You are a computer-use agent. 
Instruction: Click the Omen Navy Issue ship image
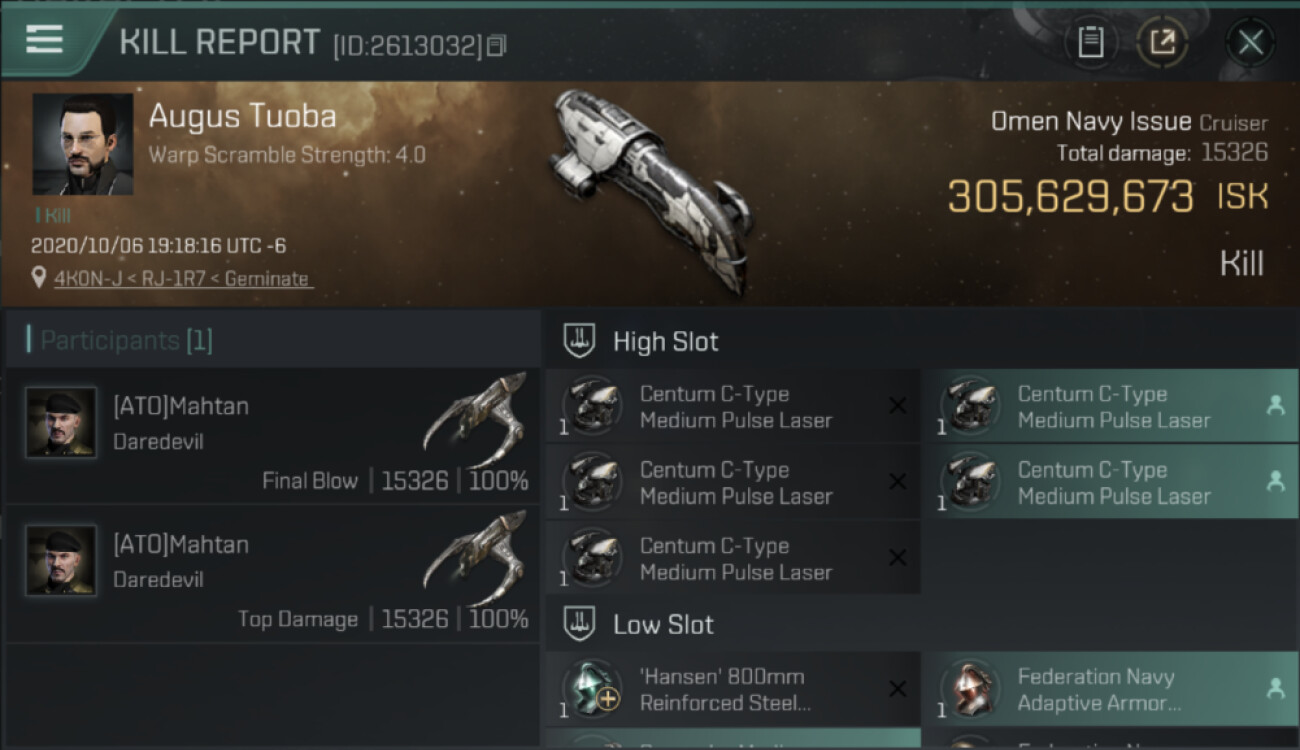coord(651,191)
